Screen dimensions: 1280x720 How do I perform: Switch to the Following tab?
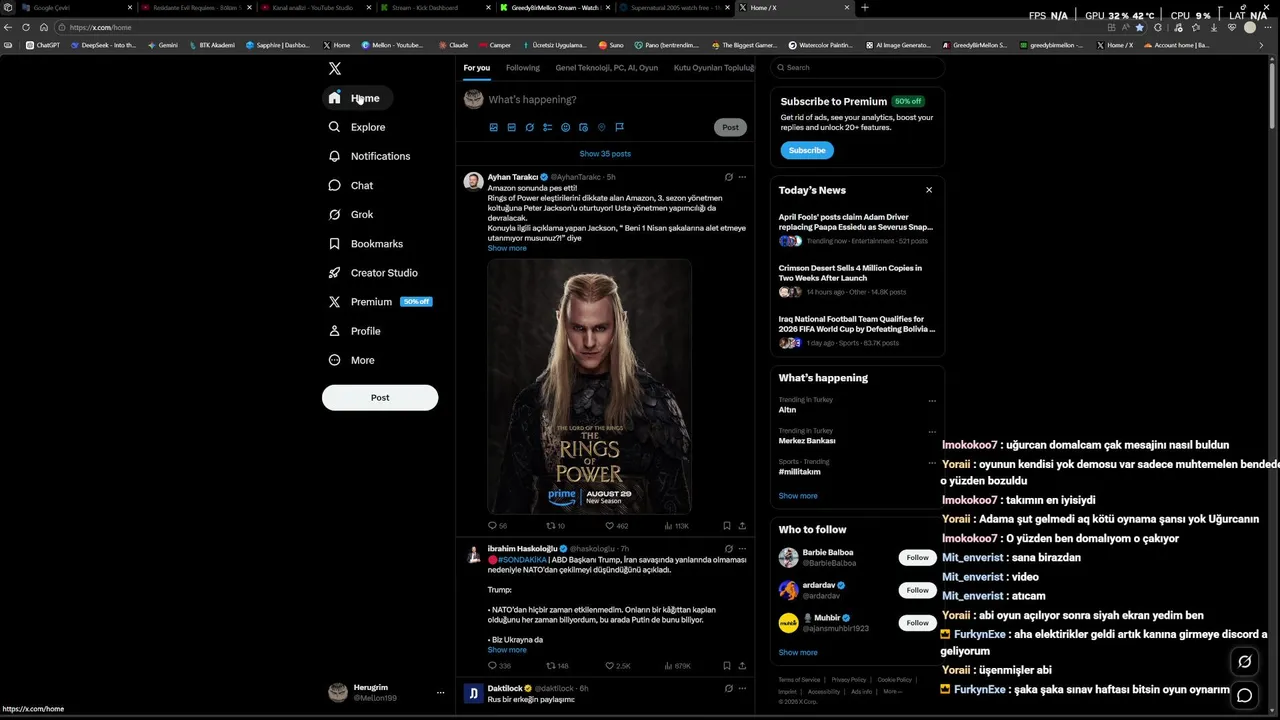point(522,68)
